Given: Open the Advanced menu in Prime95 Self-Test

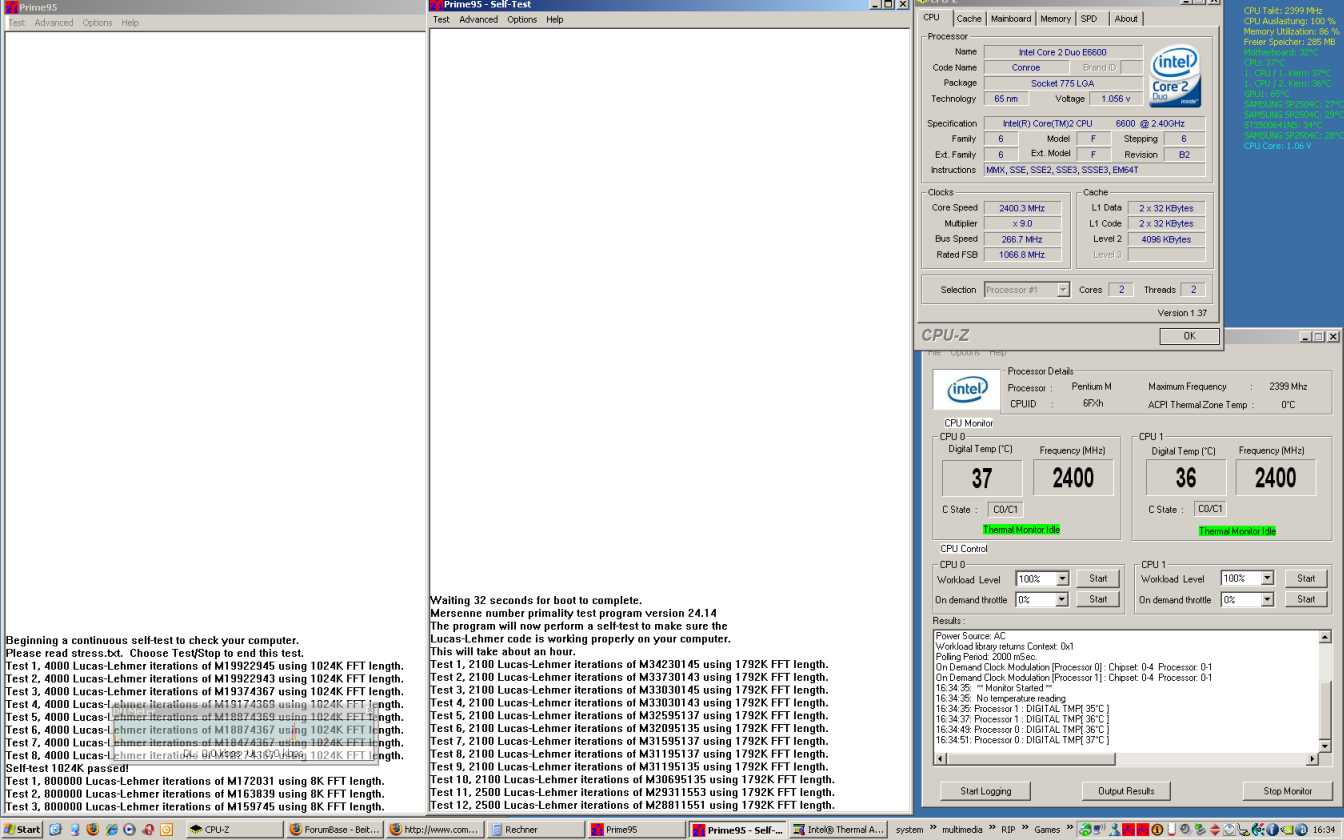Looking at the screenshot, I should pyautogui.click(x=478, y=20).
